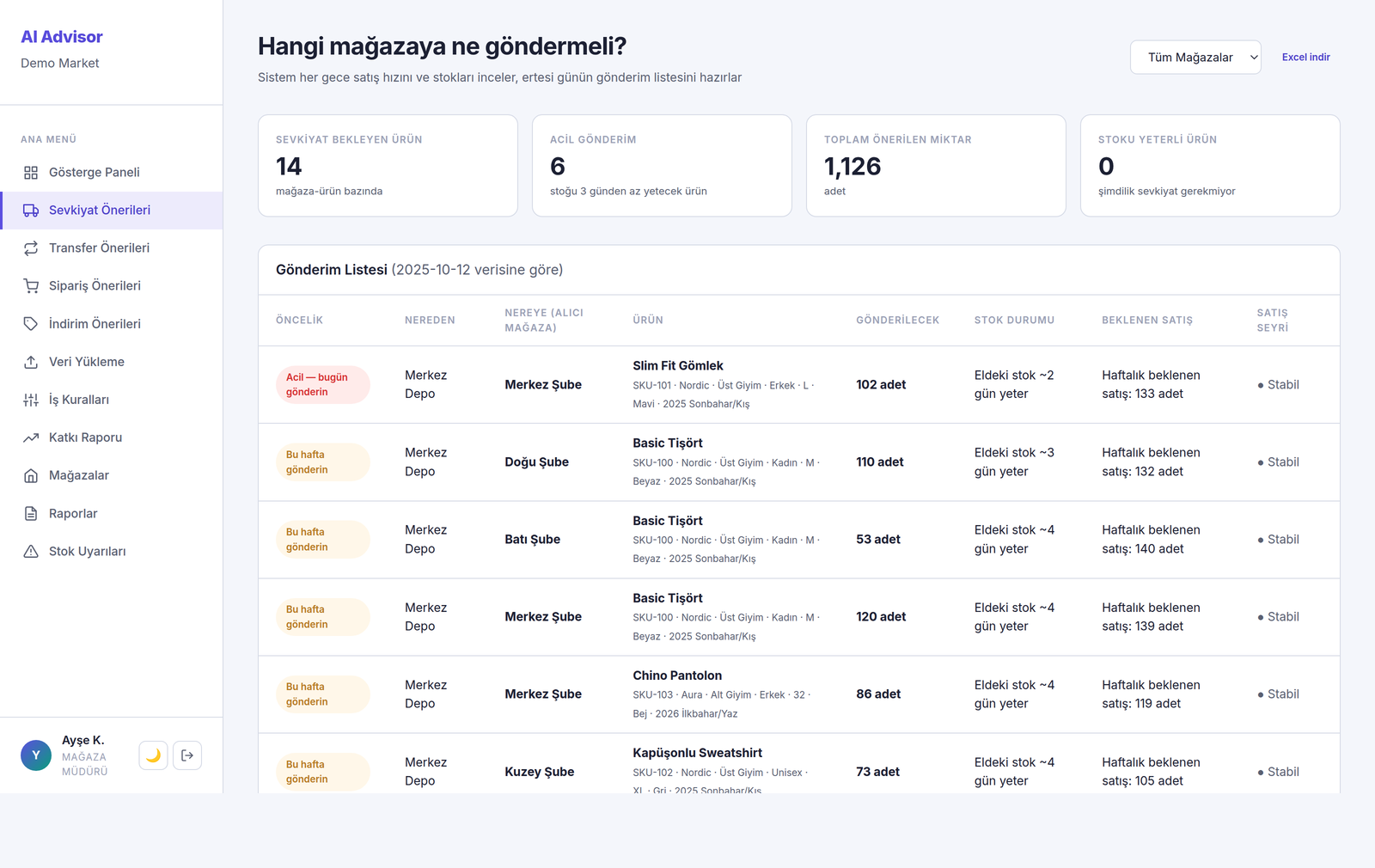This screenshot has width=1375, height=868.
Task: Click the Katkı Raporu trend icon
Action: (x=31, y=437)
